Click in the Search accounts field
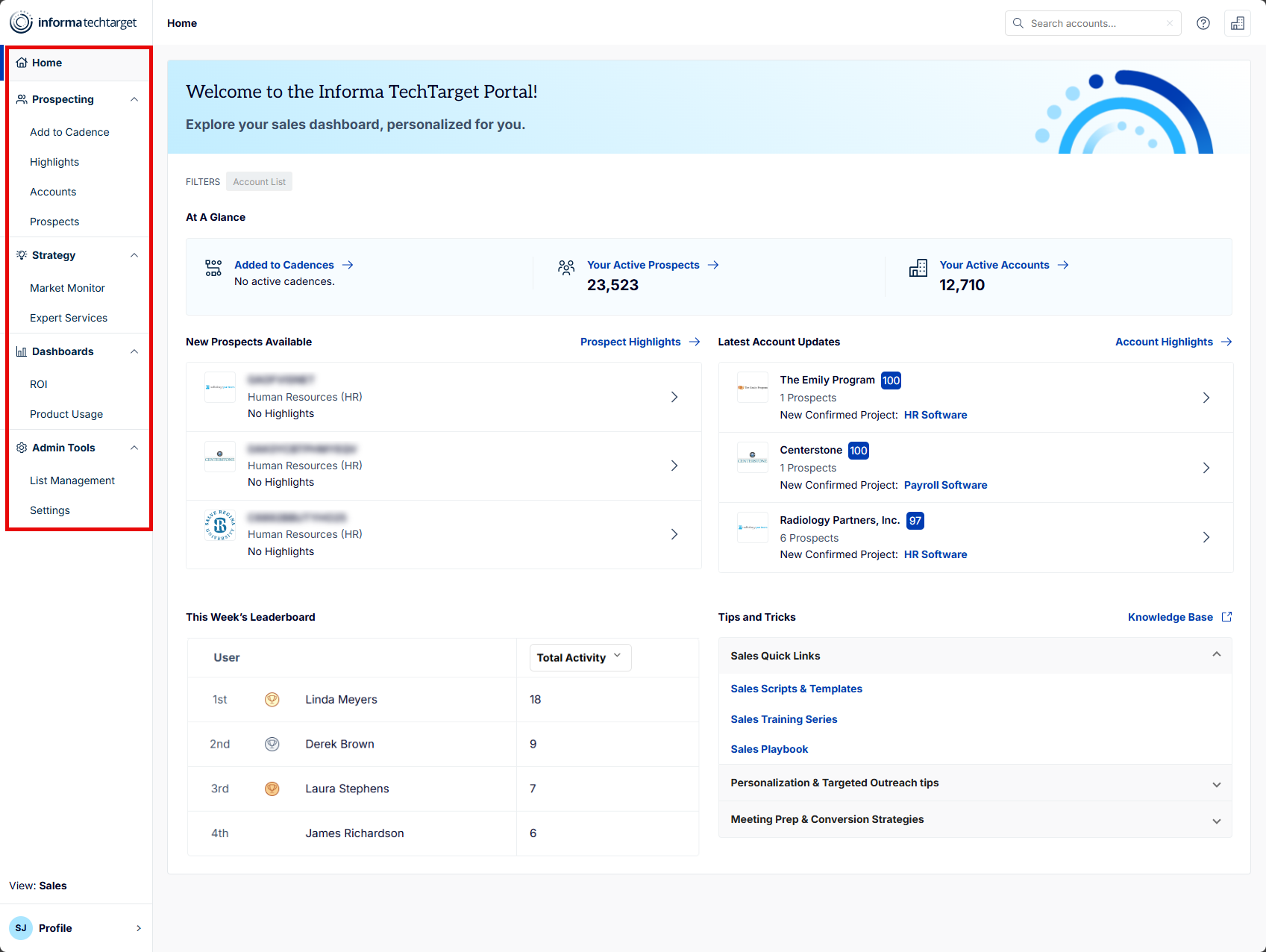This screenshot has height=952, width=1266. point(1093,23)
